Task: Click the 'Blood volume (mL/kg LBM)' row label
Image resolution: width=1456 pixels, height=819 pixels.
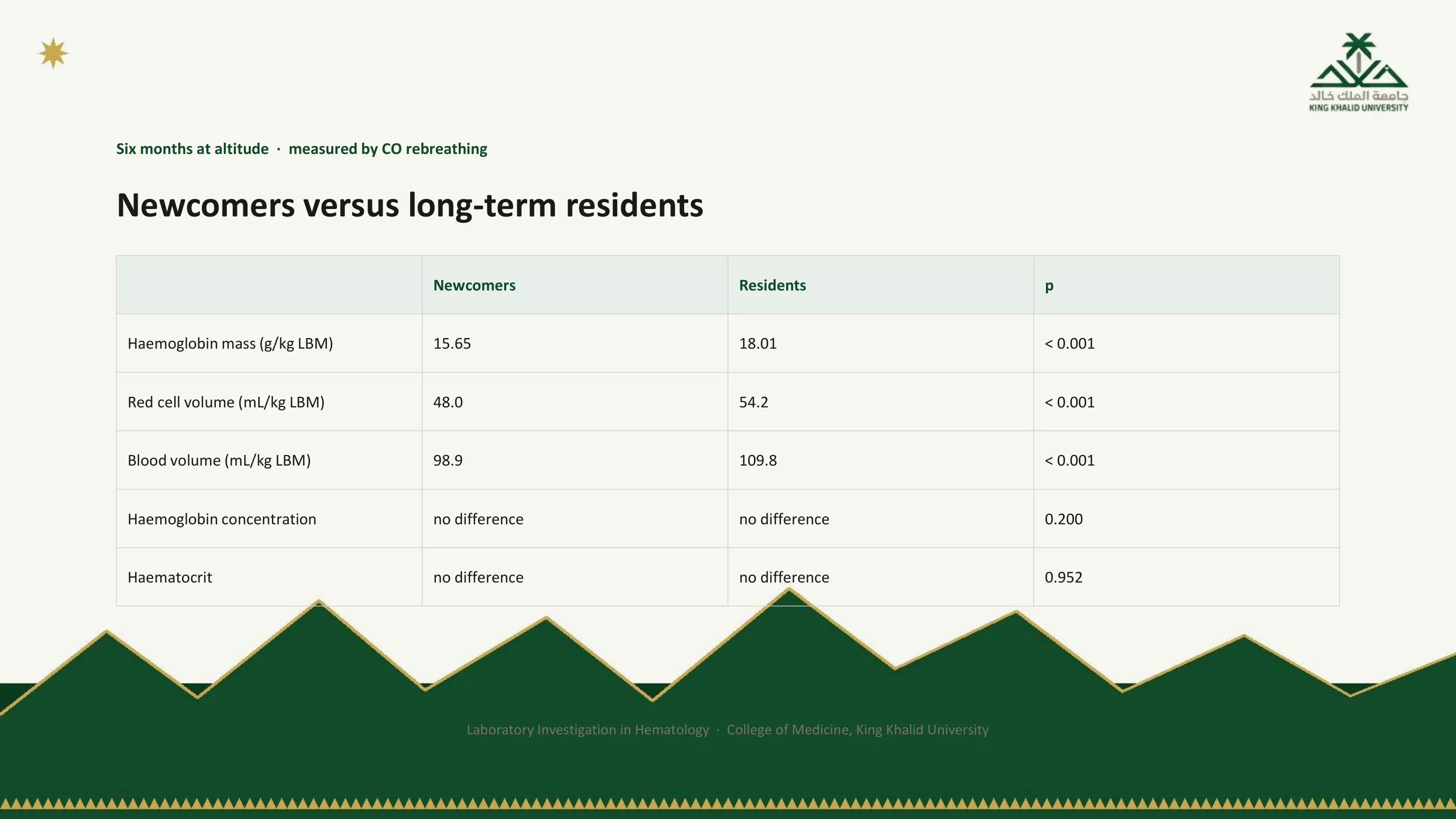Action: [220, 461]
